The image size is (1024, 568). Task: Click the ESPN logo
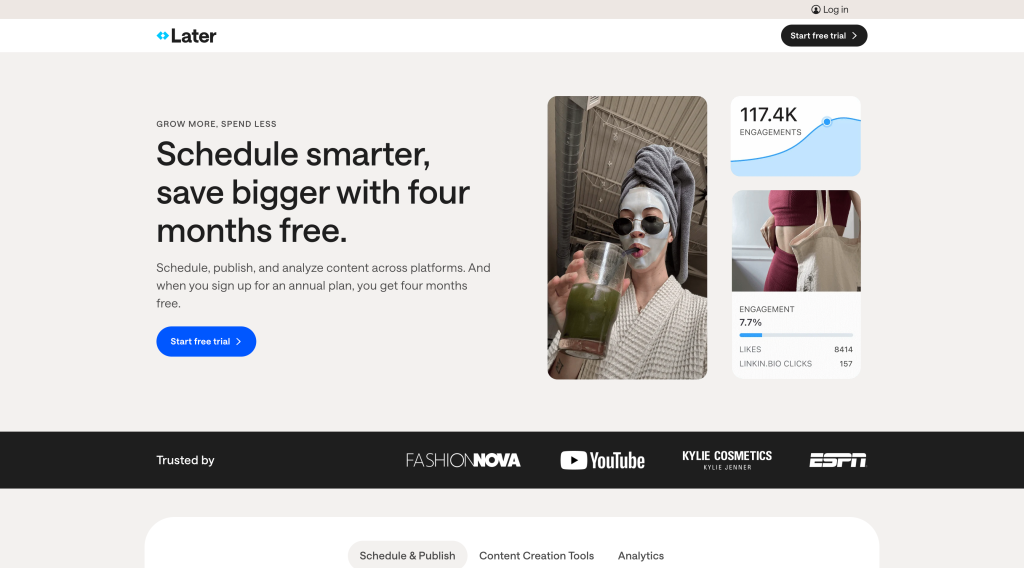(x=838, y=460)
